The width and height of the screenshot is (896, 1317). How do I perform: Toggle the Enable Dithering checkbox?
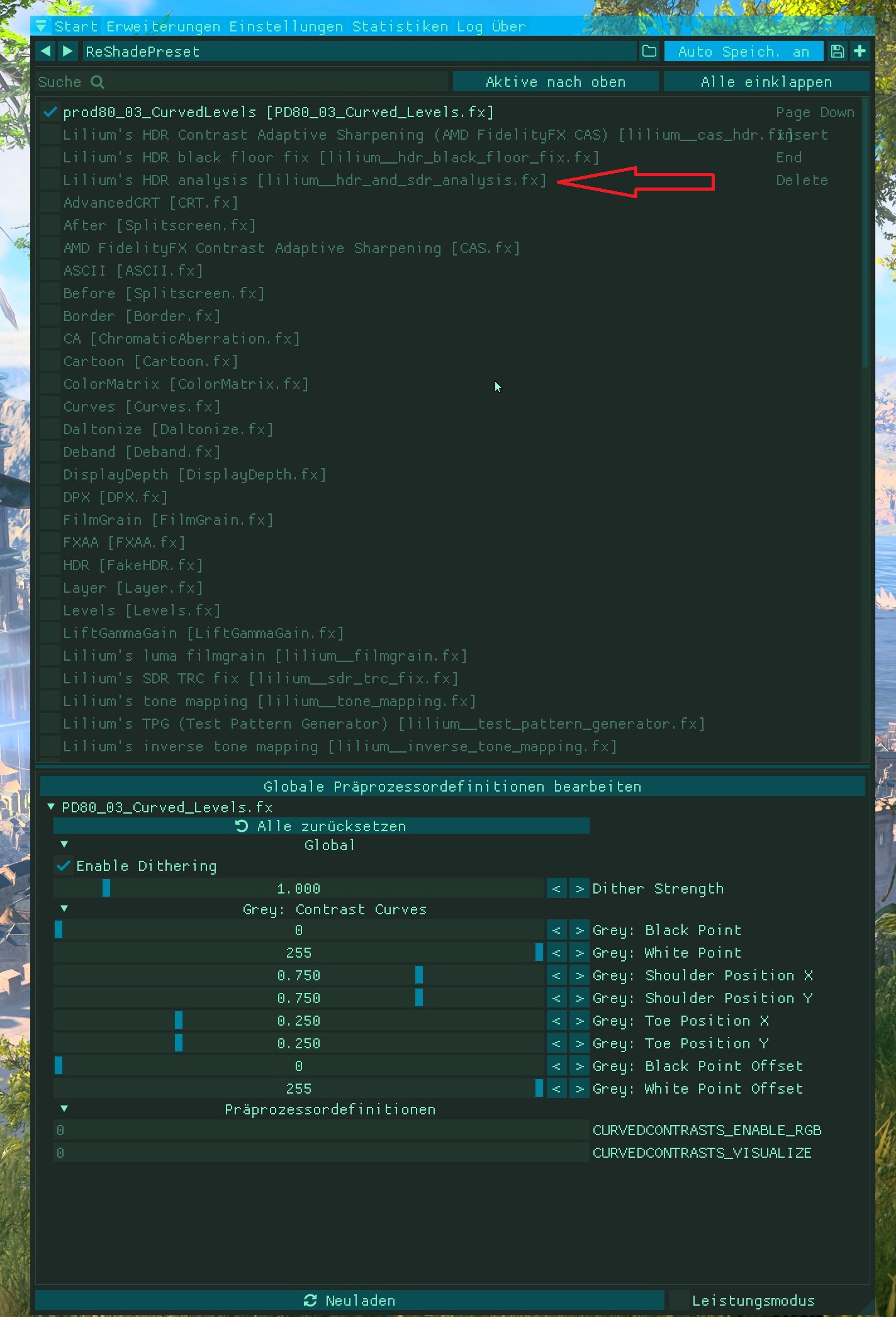coord(63,866)
